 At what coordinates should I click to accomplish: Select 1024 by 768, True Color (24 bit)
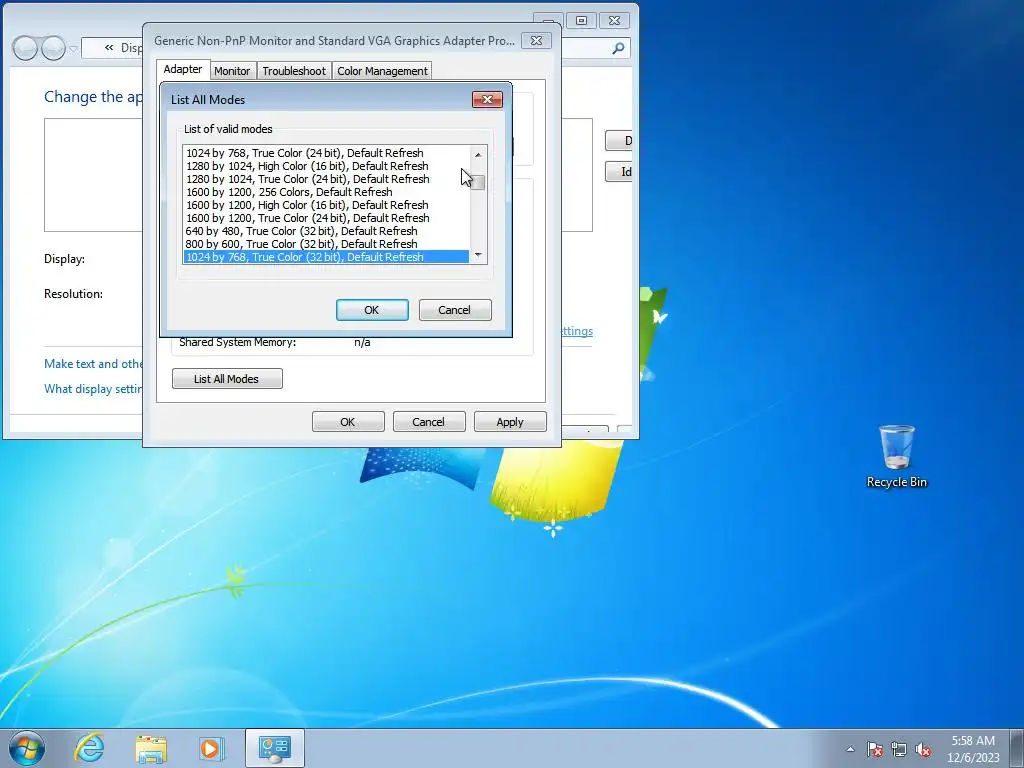326,153
